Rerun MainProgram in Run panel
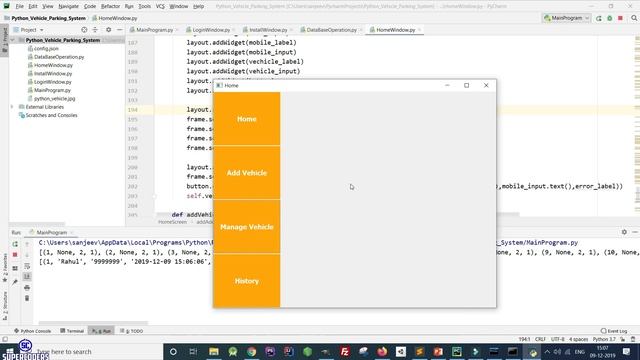 click(x=15, y=244)
